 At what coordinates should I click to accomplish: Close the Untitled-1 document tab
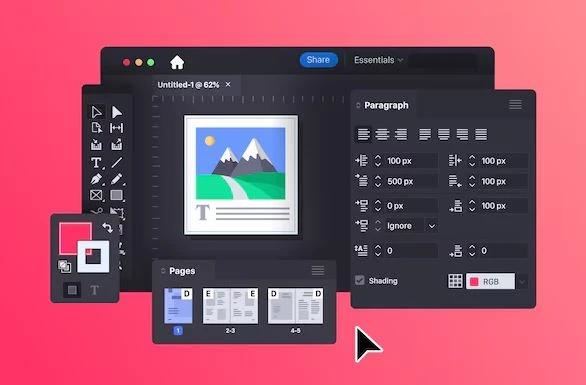click(x=228, y=85)
